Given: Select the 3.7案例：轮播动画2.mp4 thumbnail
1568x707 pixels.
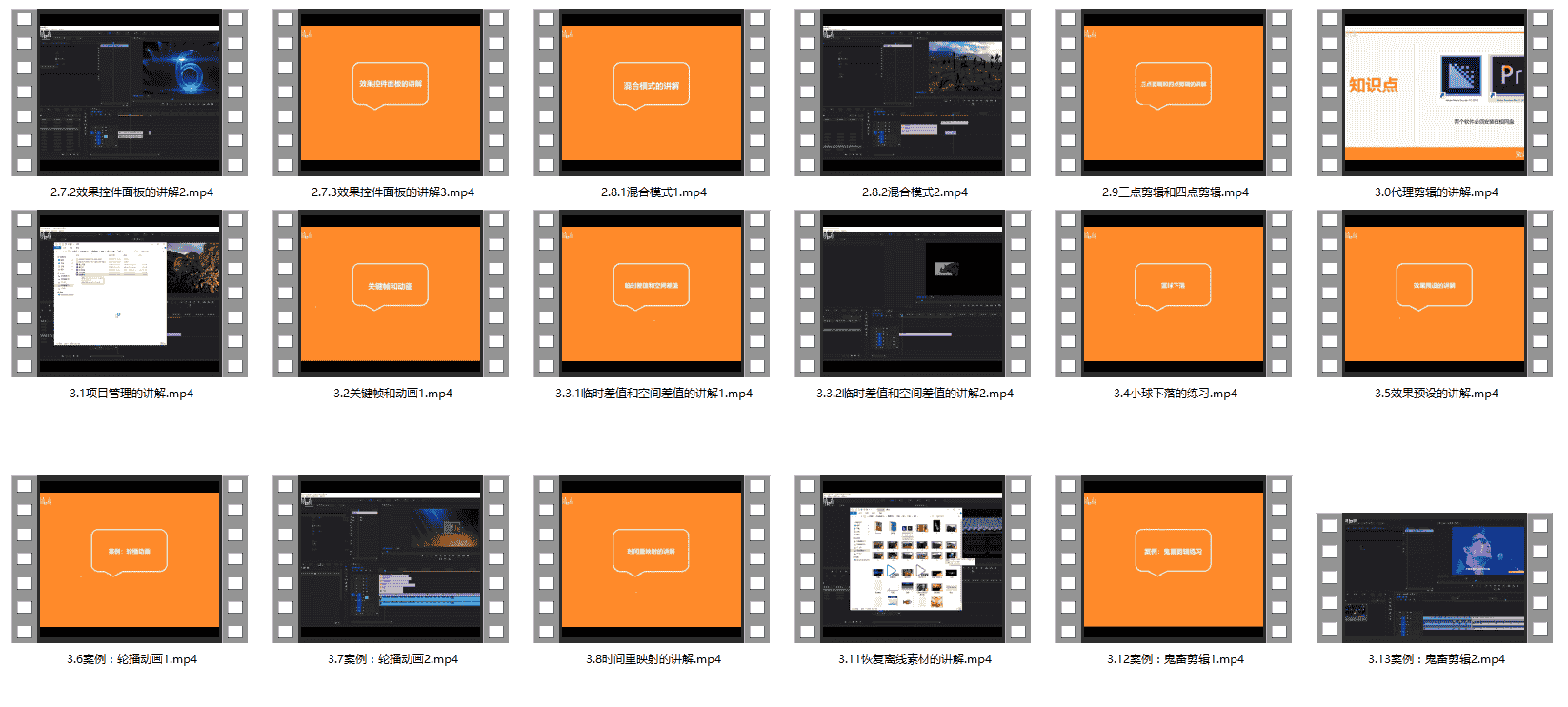Looking at the screenshot, I should point(391,559).
